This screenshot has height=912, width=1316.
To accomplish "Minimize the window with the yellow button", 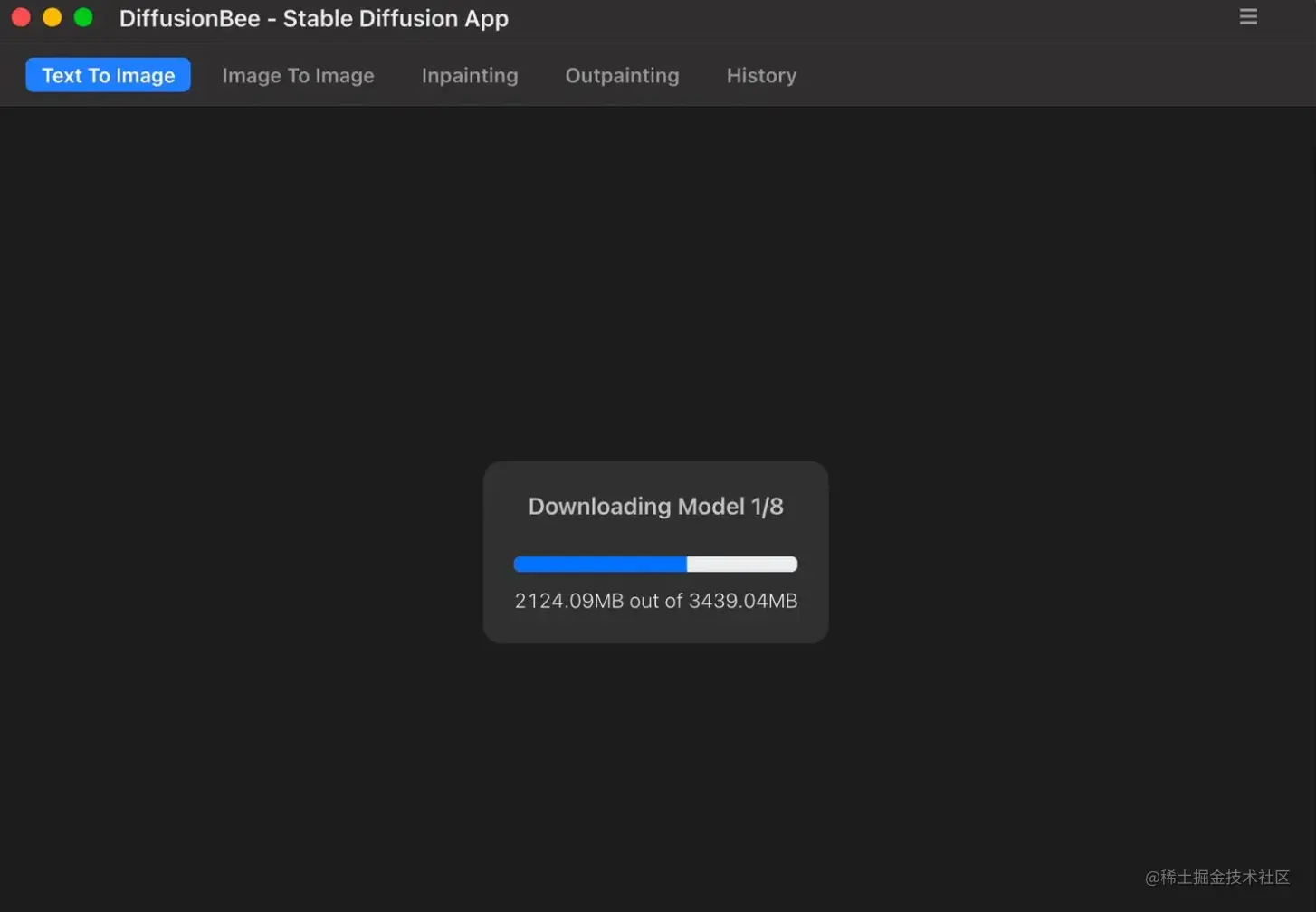I will 52,17.
